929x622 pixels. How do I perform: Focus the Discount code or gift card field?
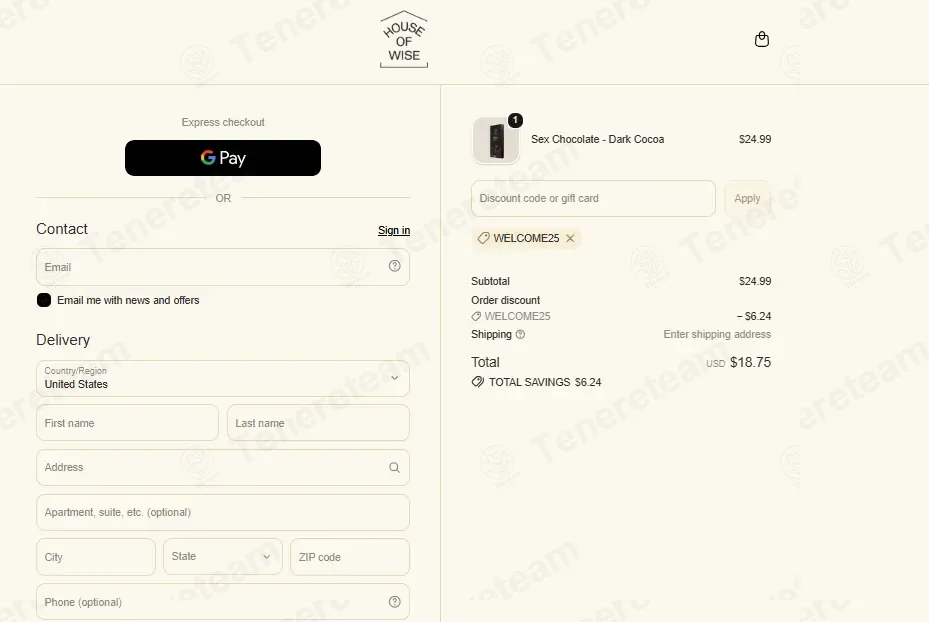(593, 198)
